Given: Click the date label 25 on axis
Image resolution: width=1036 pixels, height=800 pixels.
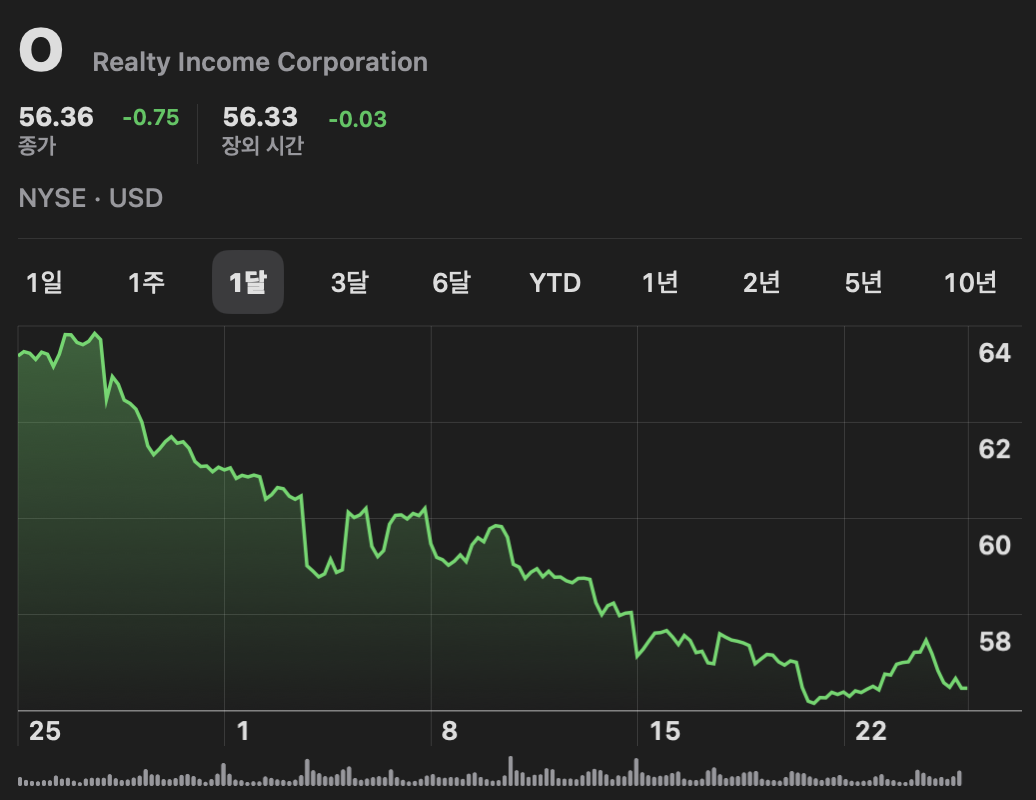Looking at the screenshot, I should 45,731.
